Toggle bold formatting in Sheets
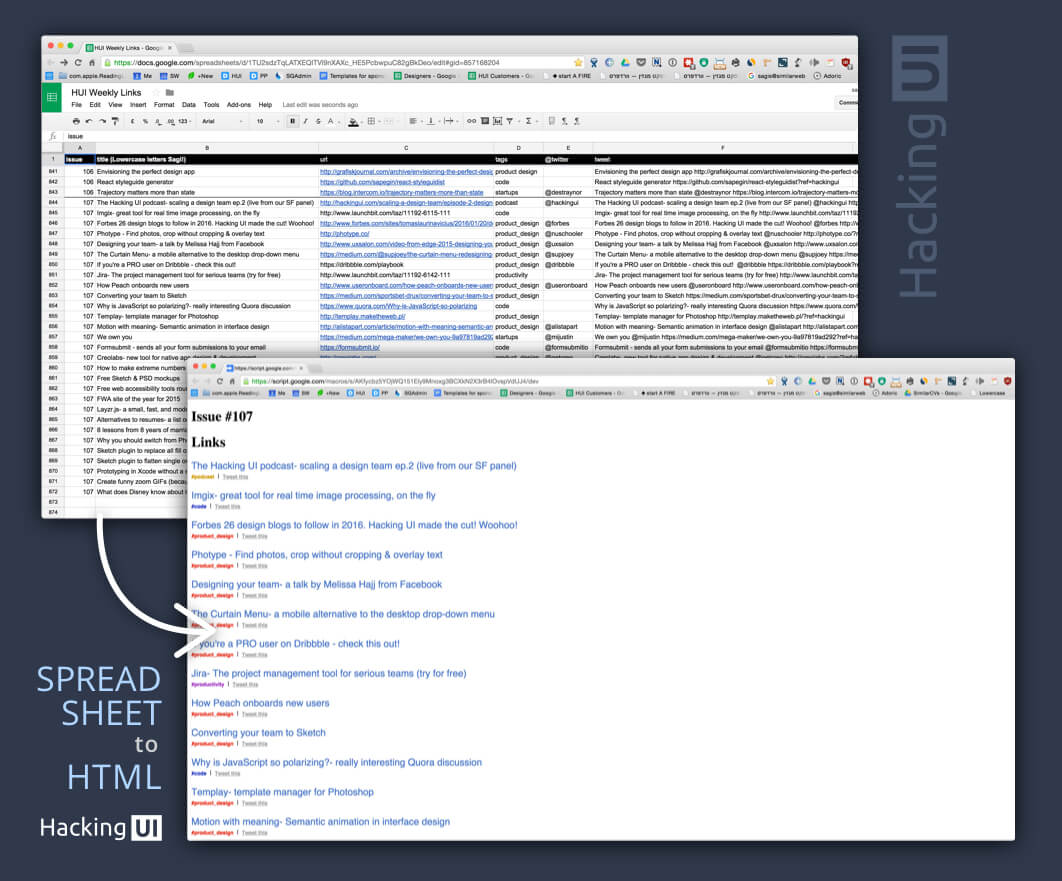 click(293, 121)
